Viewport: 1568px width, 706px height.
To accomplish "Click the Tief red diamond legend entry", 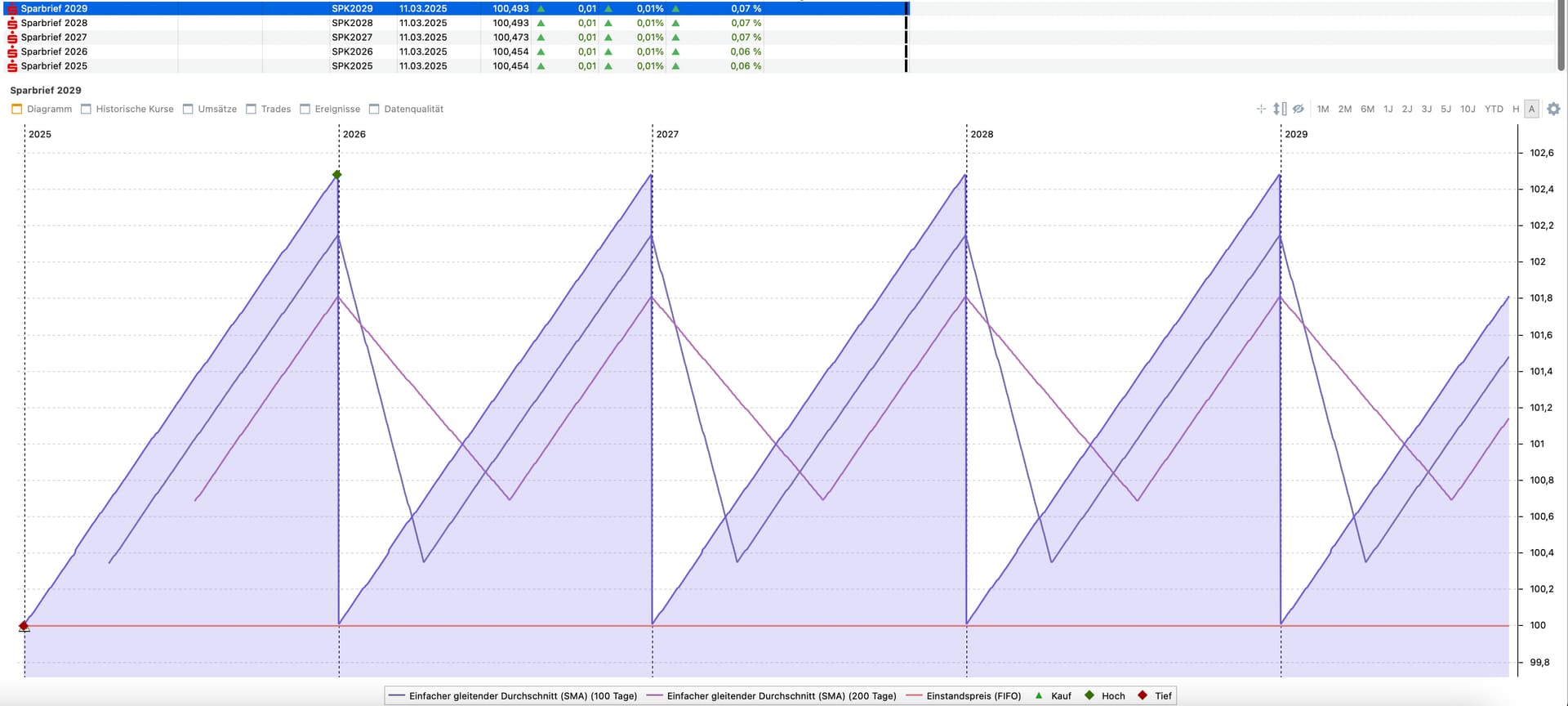I will 1155,696.
